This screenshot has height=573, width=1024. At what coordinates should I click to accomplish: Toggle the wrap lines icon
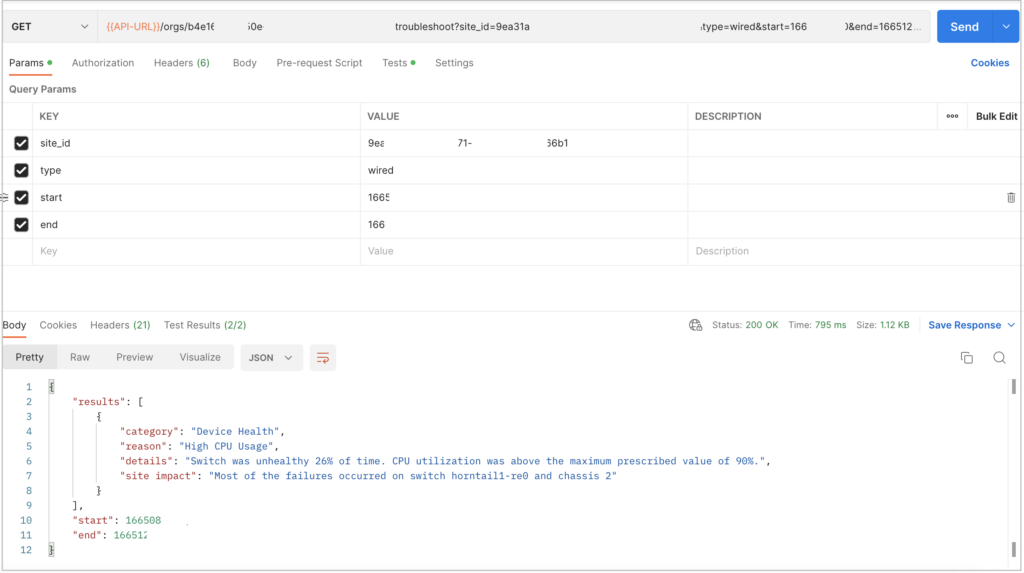point(323,358)
